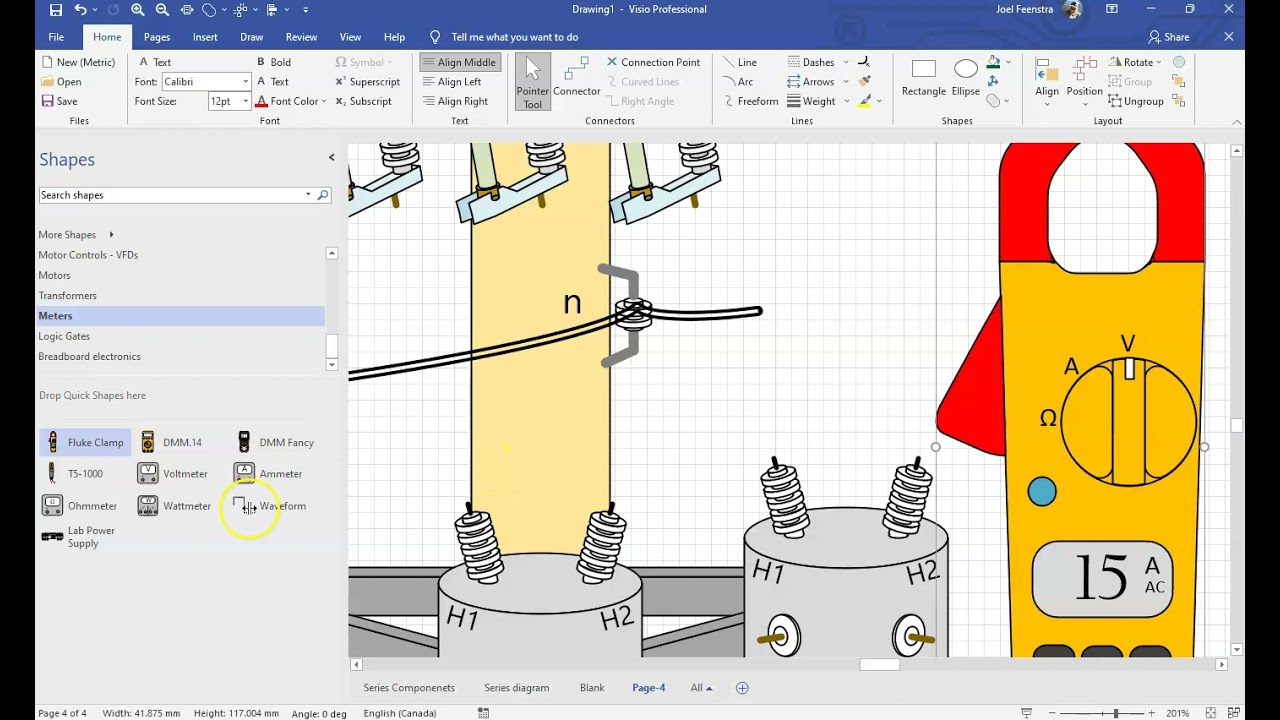Zoom in using the magnifier icon
The image size is (1280, 720).
pos(138,10)
